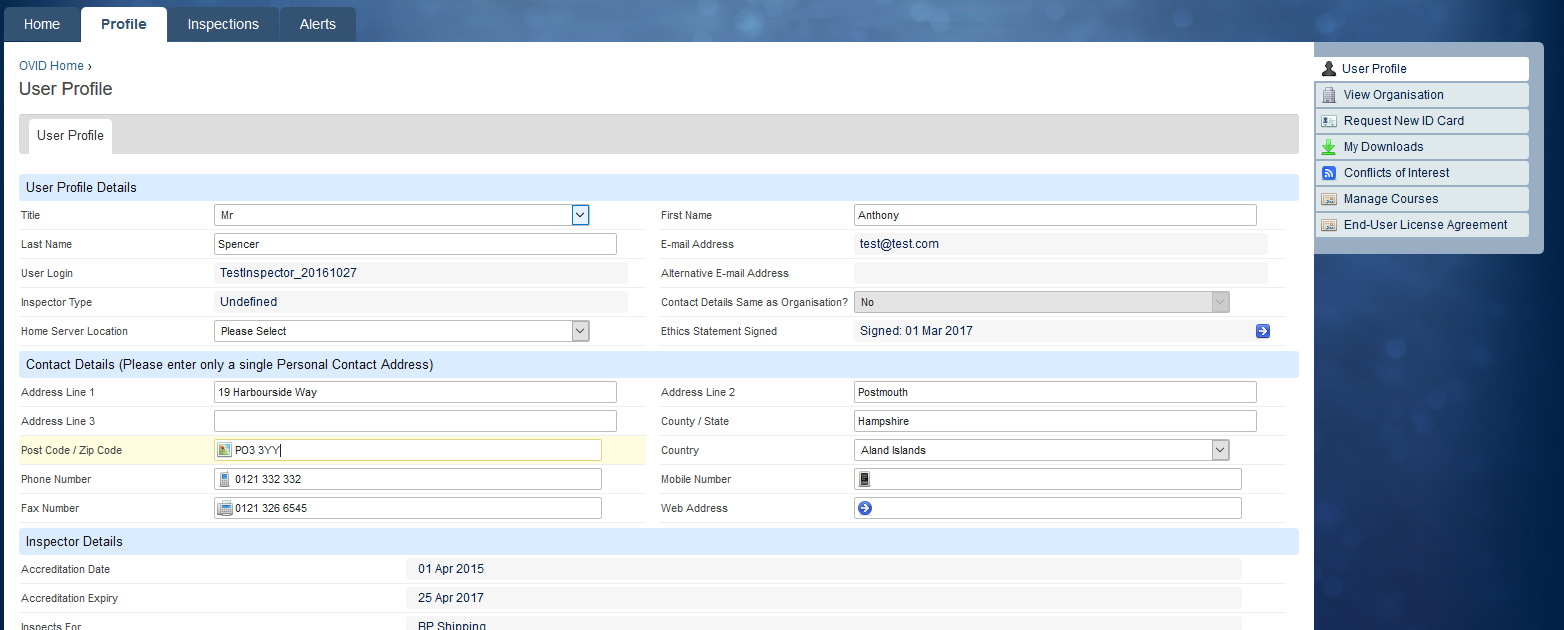Click the blue arrow beside Ethics Statement Signed
Screen dimensions: 1564x630
coord(1263,331)
